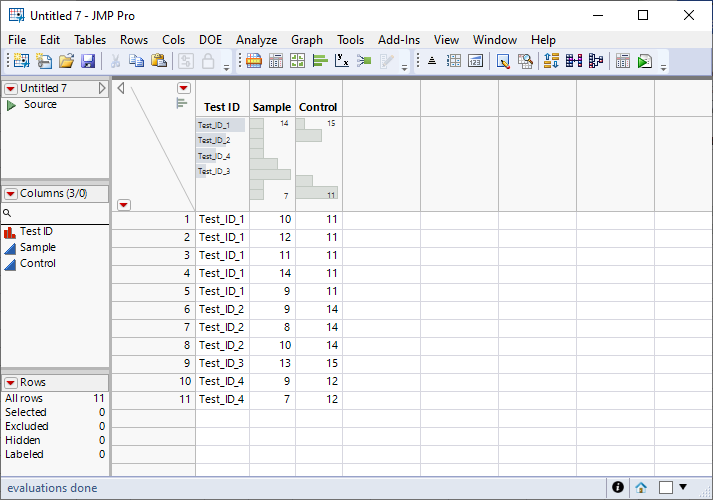The image size is (713, 500).
Task: Open the column header red triangle menu
Action: click(x=184, y=88)
